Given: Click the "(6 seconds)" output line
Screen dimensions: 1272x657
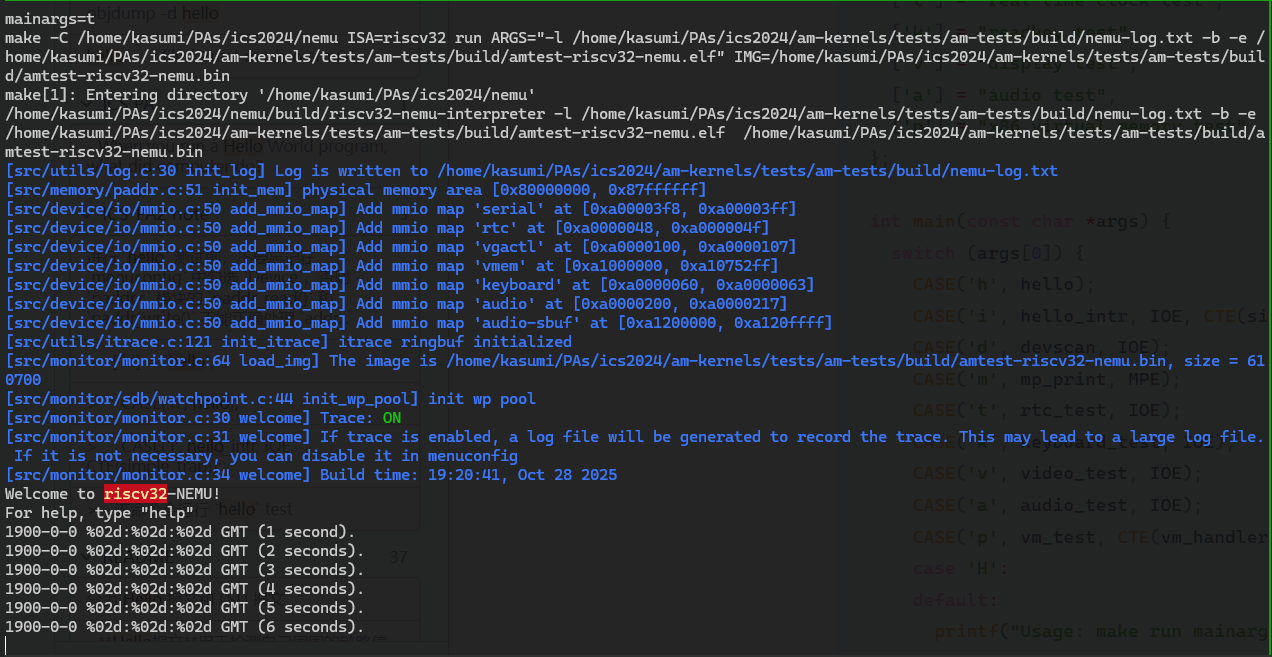Looking at the screenshot, I should pos(184,627).
